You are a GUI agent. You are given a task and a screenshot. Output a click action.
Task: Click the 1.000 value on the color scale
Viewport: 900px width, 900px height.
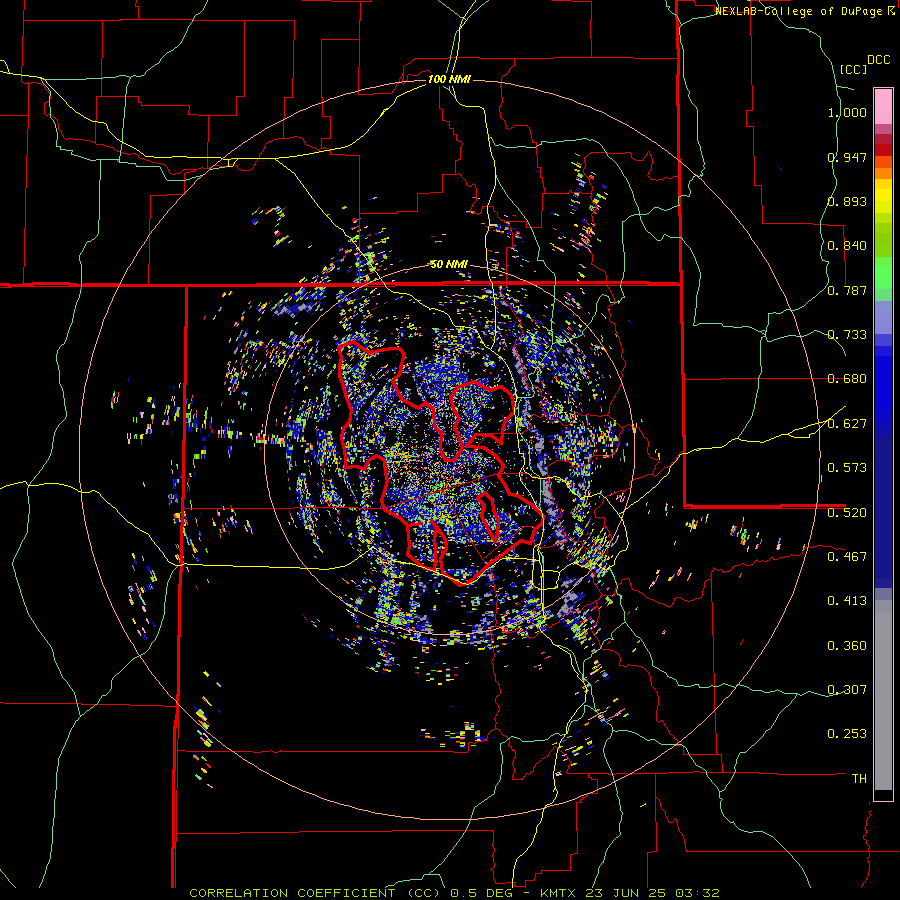click(x=847, y=112)
